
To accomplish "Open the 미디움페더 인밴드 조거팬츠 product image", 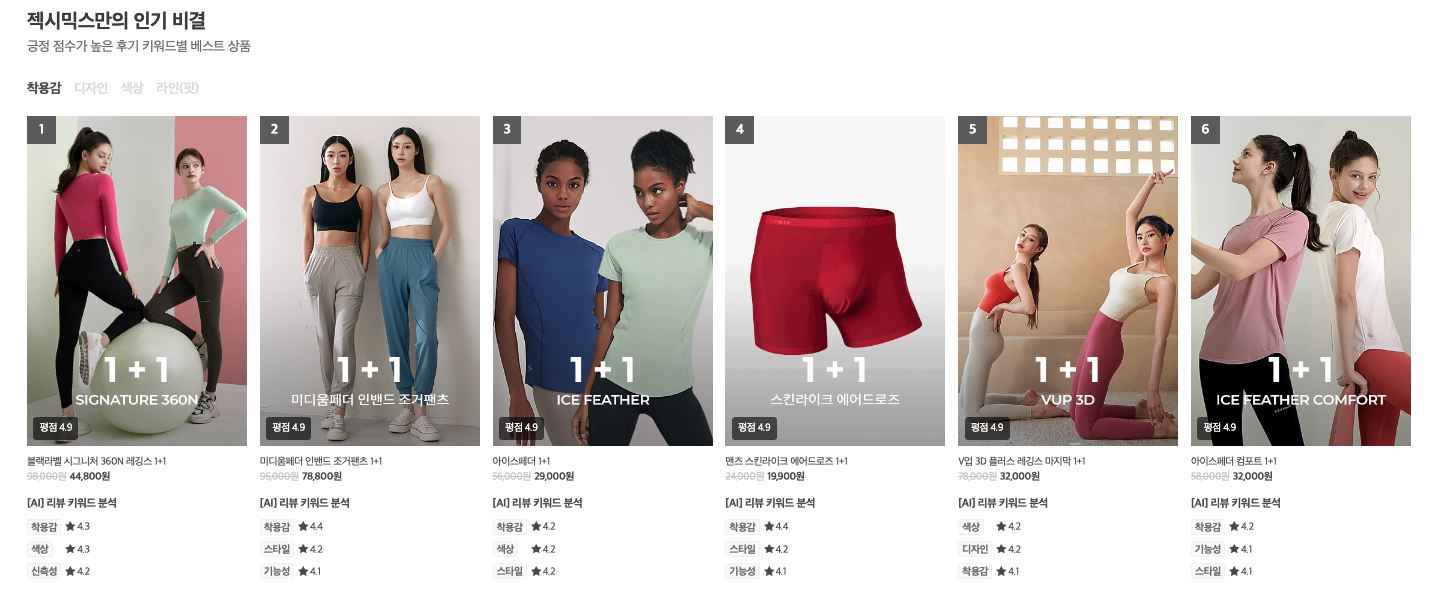I will [x=370, y=281].
